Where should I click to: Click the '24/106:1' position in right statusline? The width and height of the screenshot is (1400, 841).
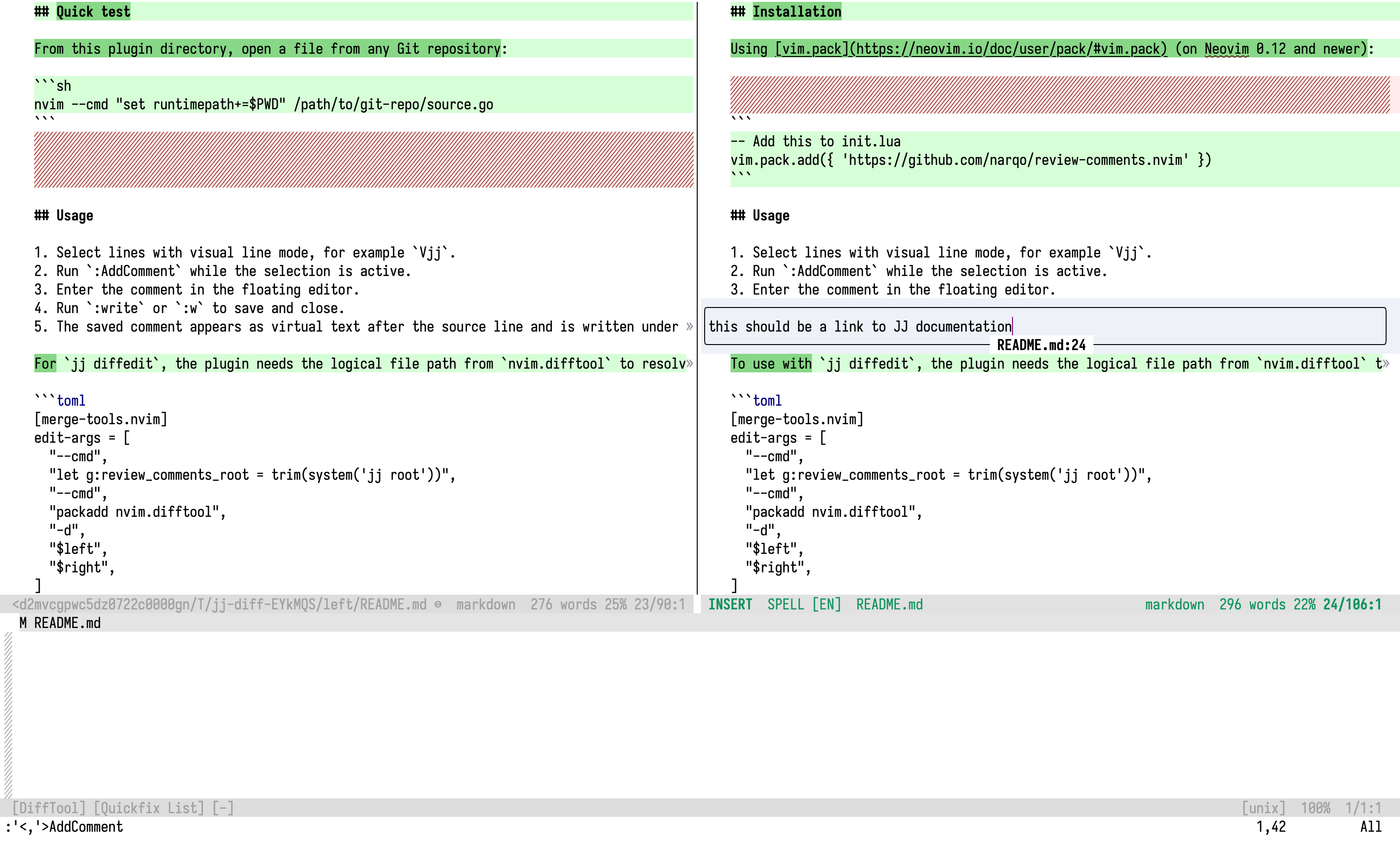pos(1352,605)
